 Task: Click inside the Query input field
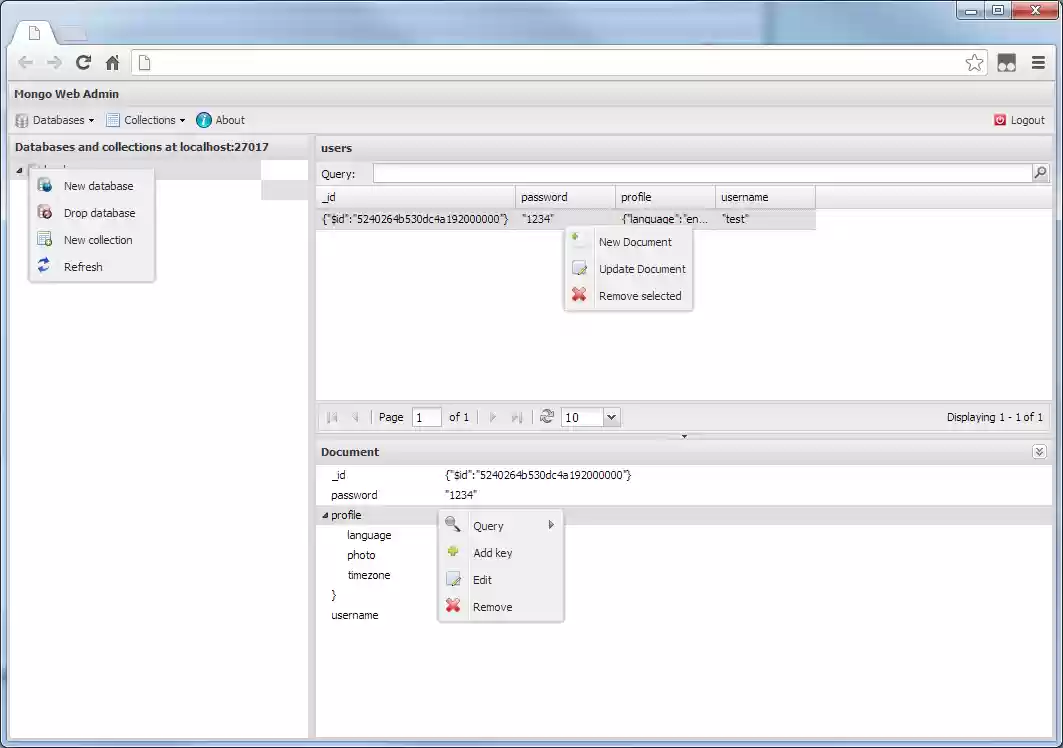pos(700,173)
